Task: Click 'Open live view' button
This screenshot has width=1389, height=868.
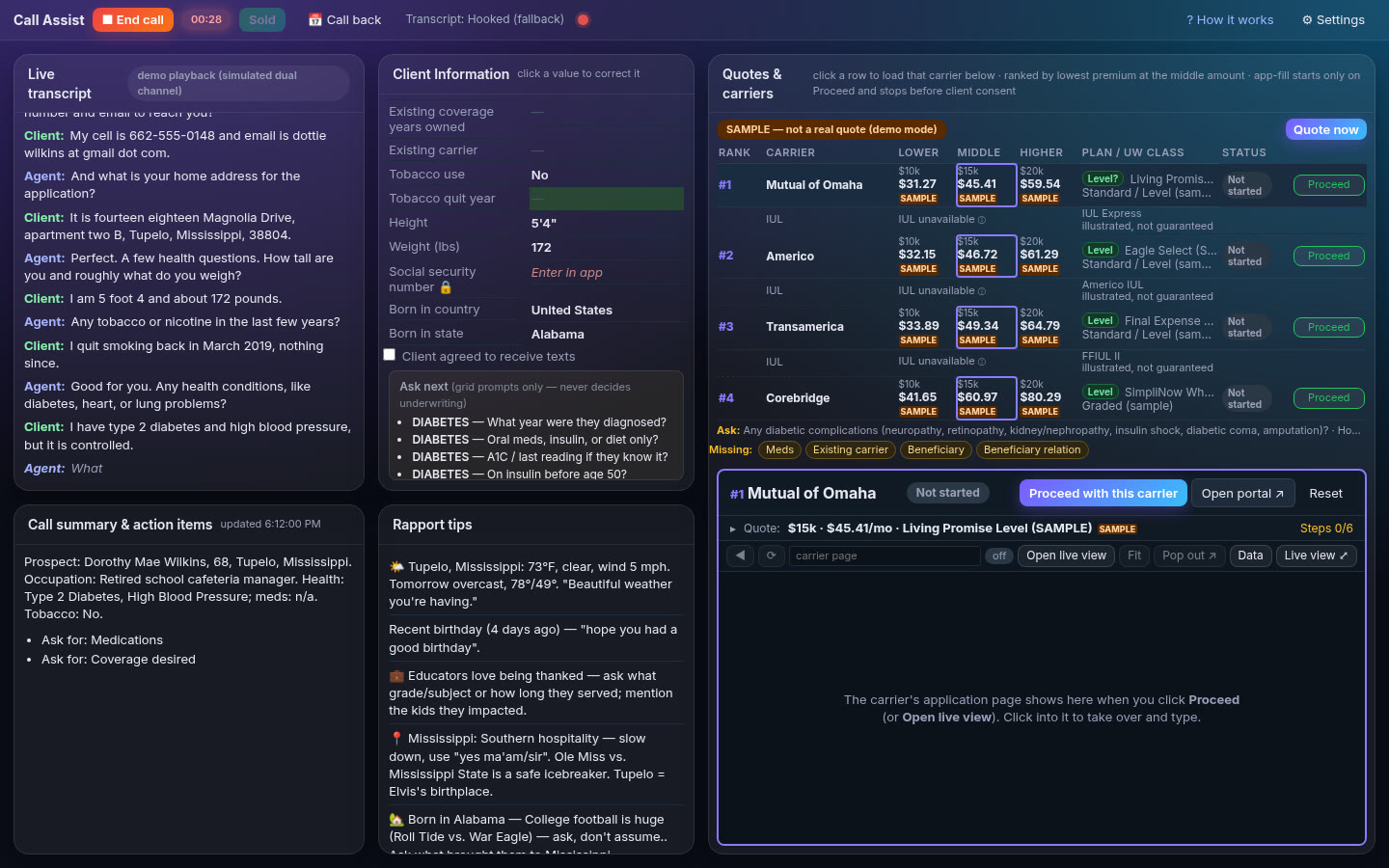Action: [1066, 556]
